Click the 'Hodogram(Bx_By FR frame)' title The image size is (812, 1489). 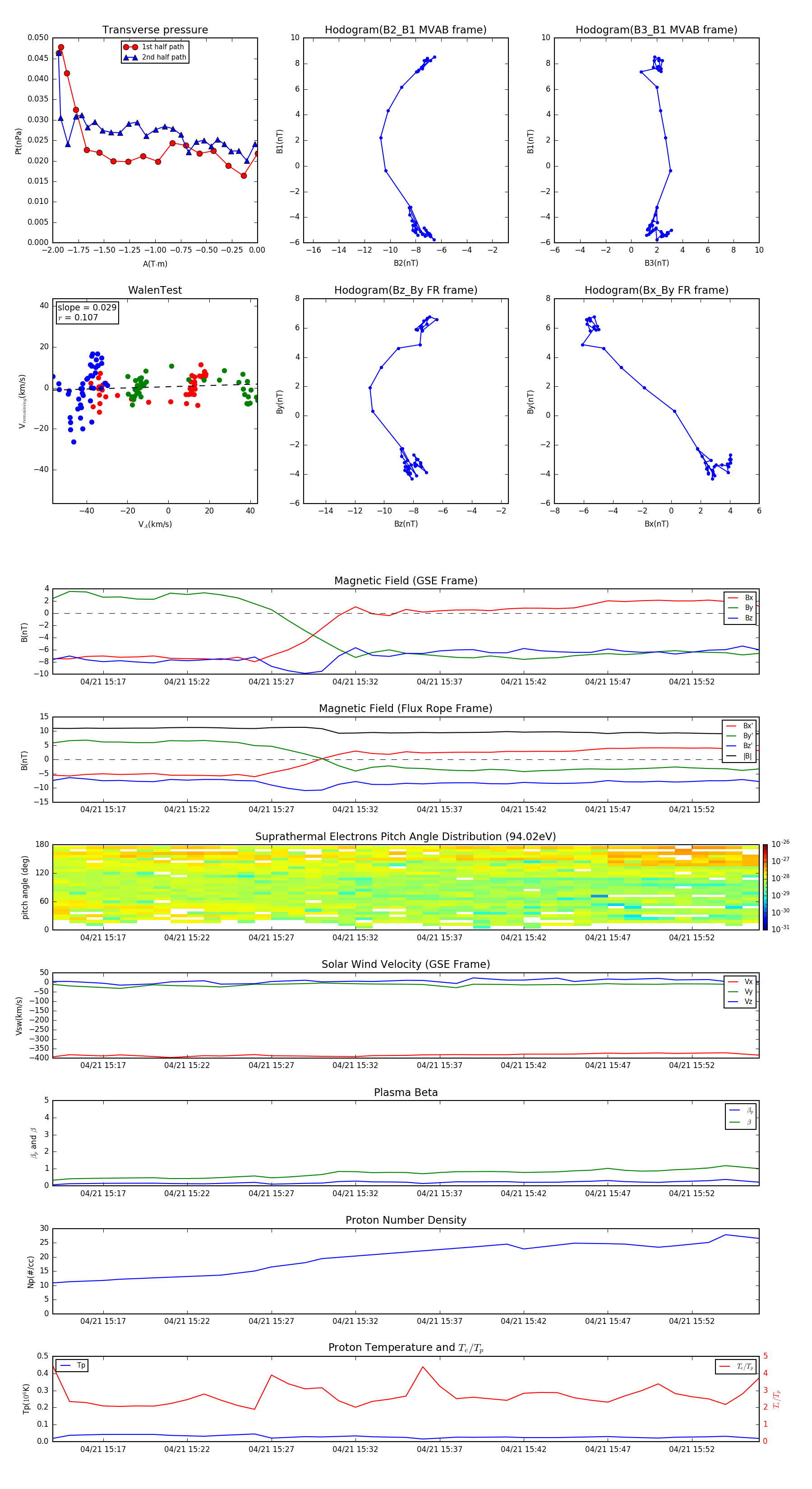(x=656, y=290)
